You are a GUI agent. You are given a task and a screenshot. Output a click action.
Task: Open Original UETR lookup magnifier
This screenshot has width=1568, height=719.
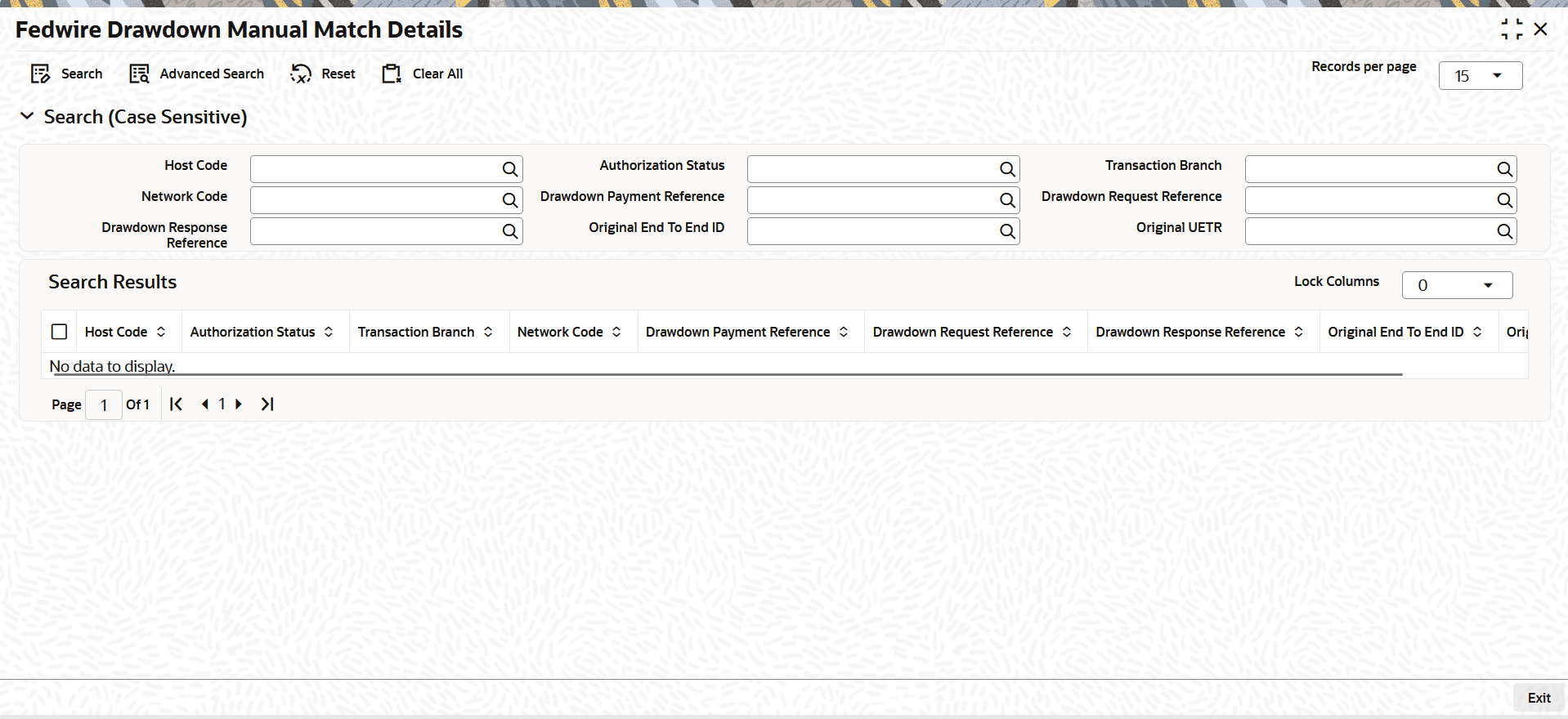click(x=1504, y=231)
